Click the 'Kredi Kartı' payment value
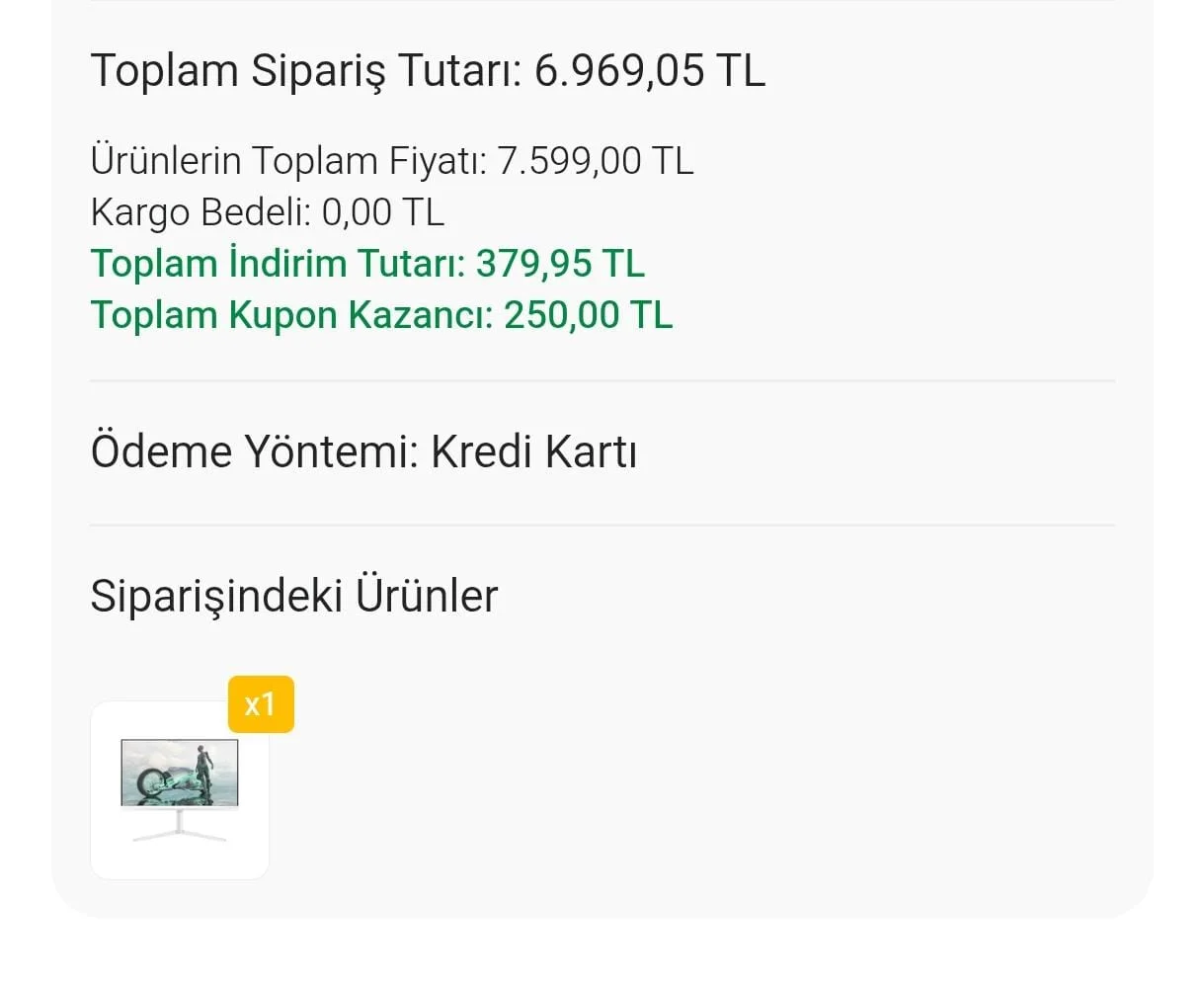 534,451
